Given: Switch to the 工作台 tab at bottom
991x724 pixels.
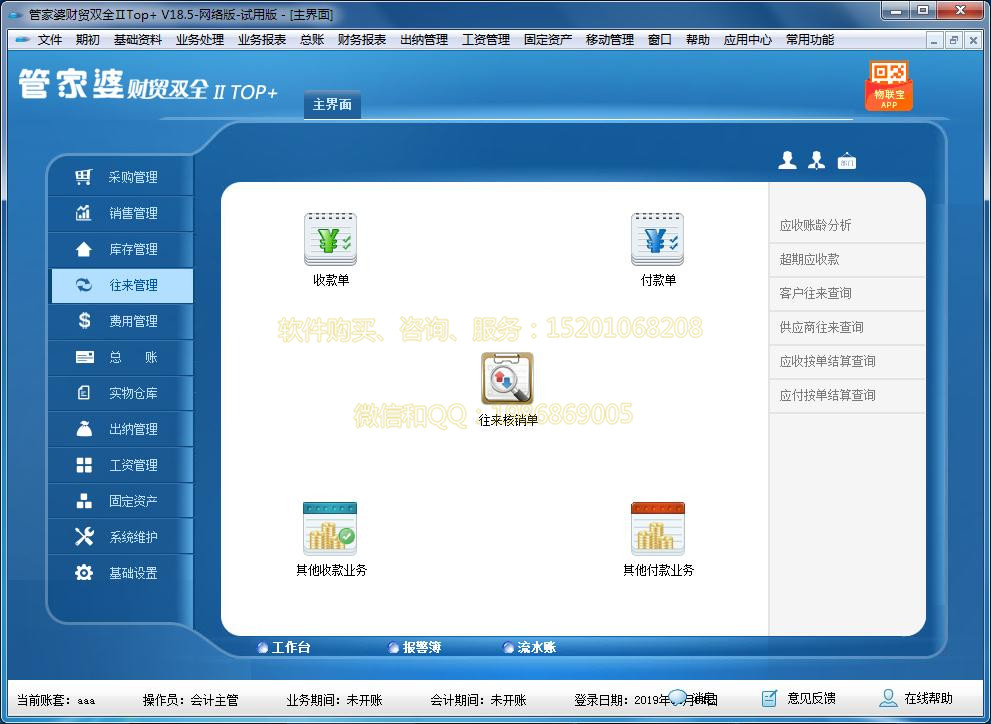Looking at the screenshot, I should click(x=289, y=647).
